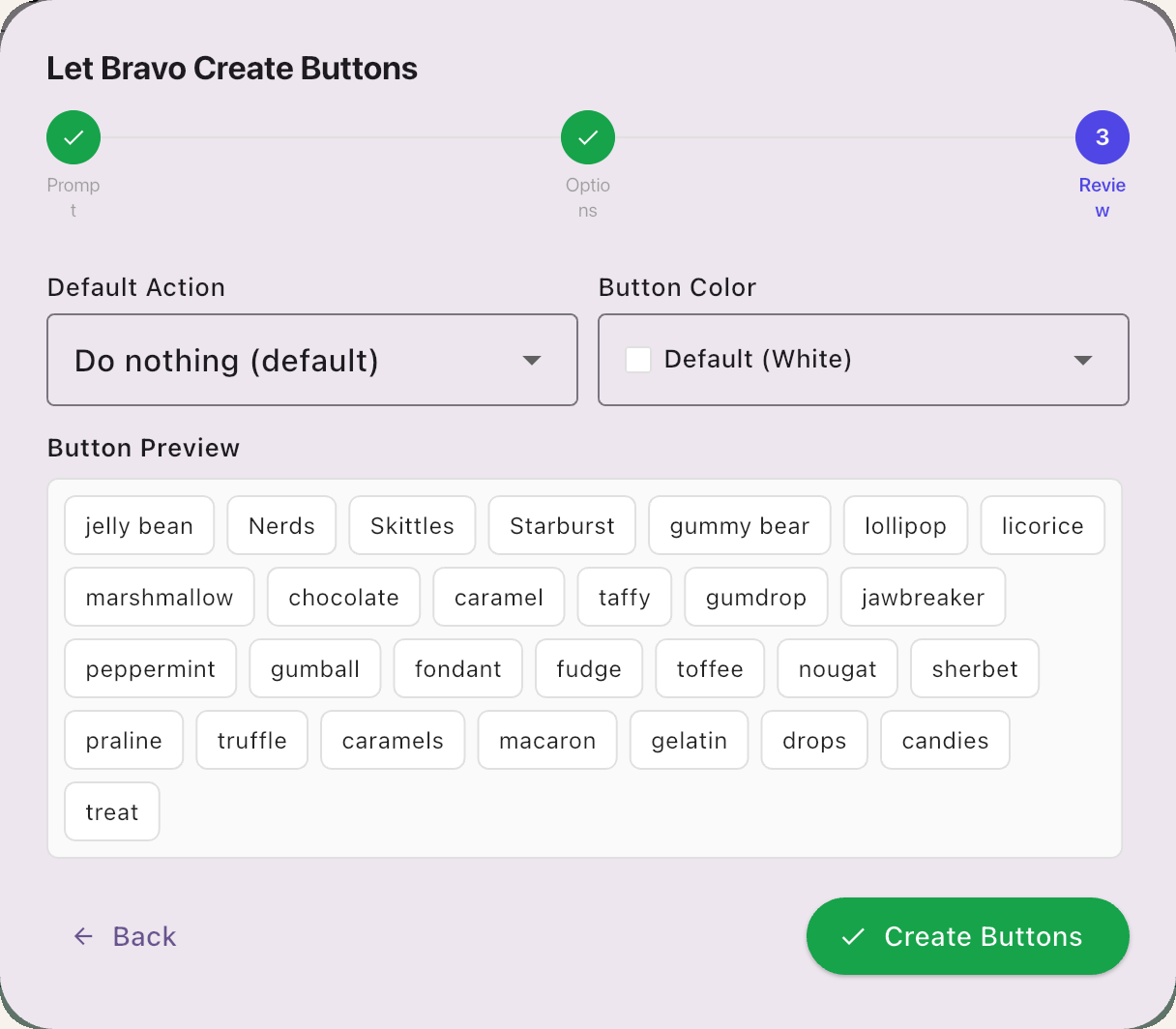
Task: Click the Button Color dropdown arrow
Action: coord(1083,360)
